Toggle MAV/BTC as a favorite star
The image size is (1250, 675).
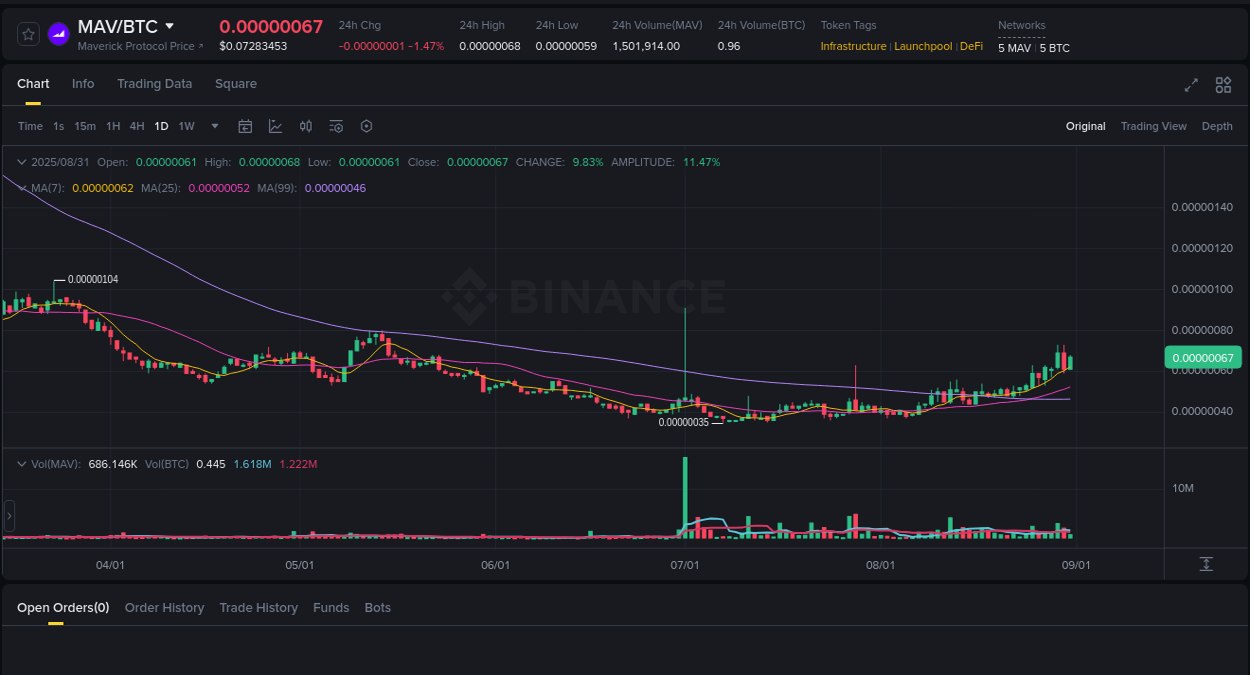click(x=28, y=33)
